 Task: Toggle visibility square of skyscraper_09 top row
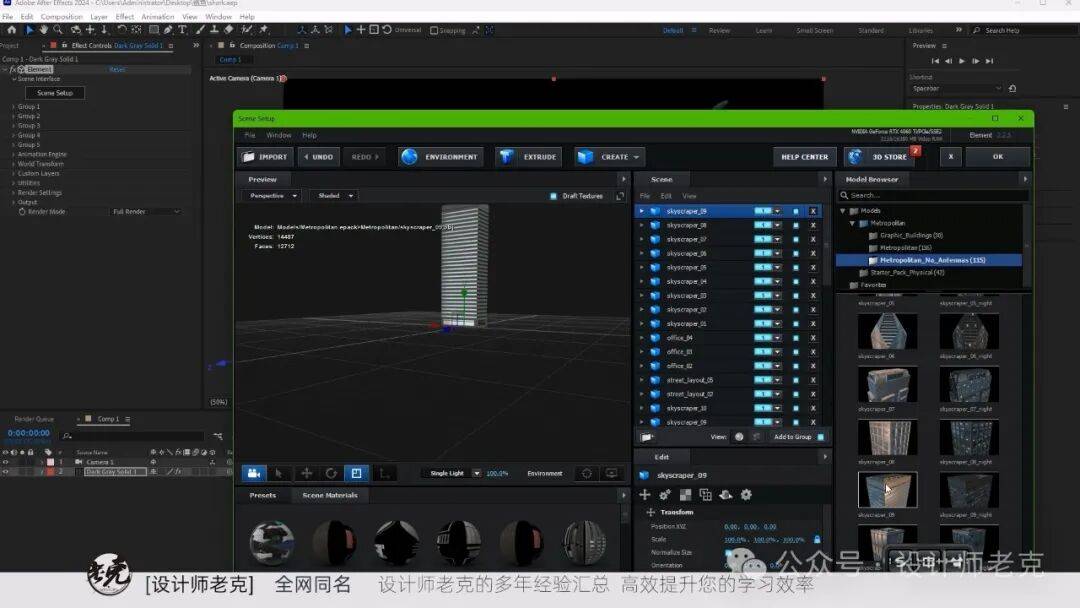coord(796,211)
